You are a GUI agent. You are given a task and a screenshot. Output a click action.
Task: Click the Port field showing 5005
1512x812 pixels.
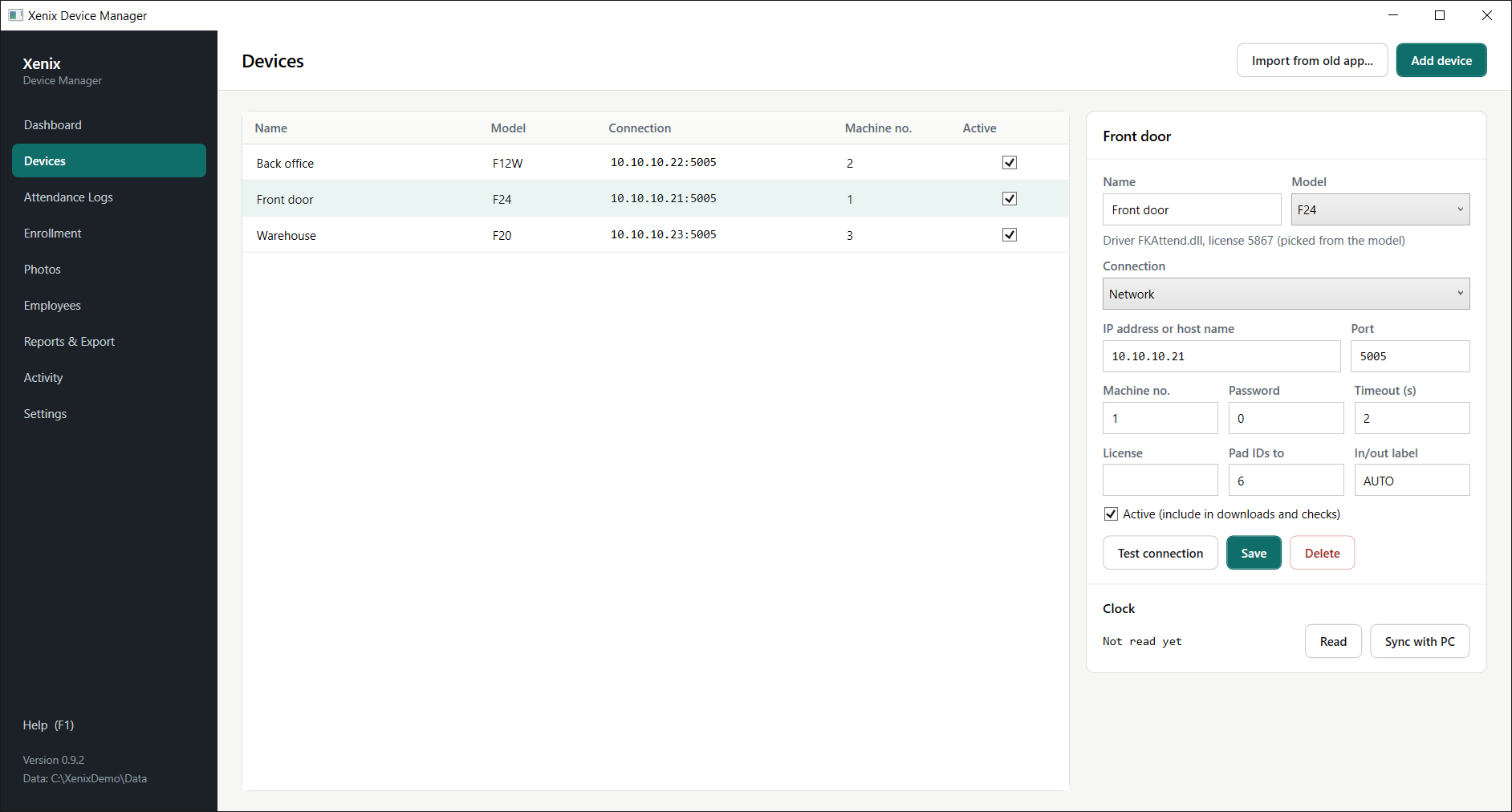pyautogui.click(x=1410, y=356)
